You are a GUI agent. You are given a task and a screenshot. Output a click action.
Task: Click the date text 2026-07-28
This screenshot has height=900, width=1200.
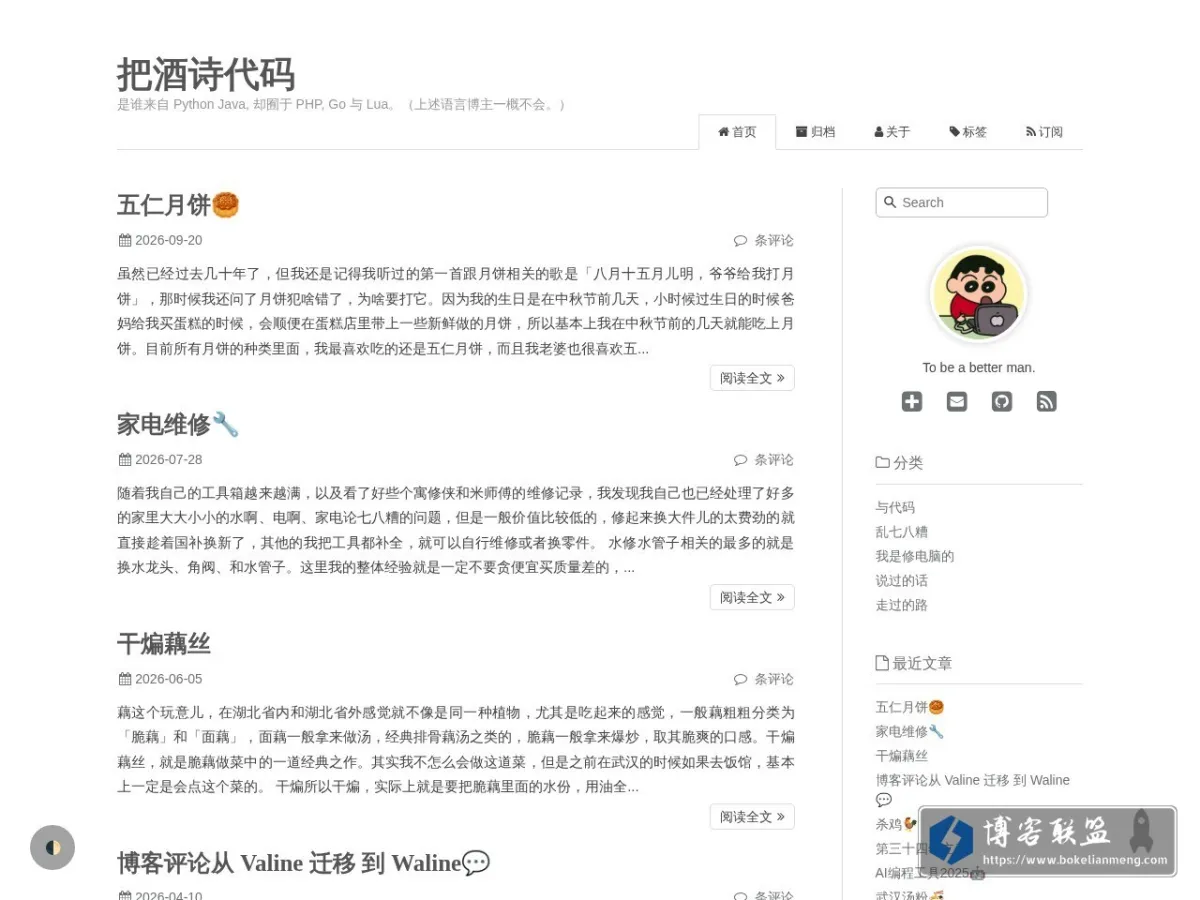pyautogui.click(x=169, y=460)
